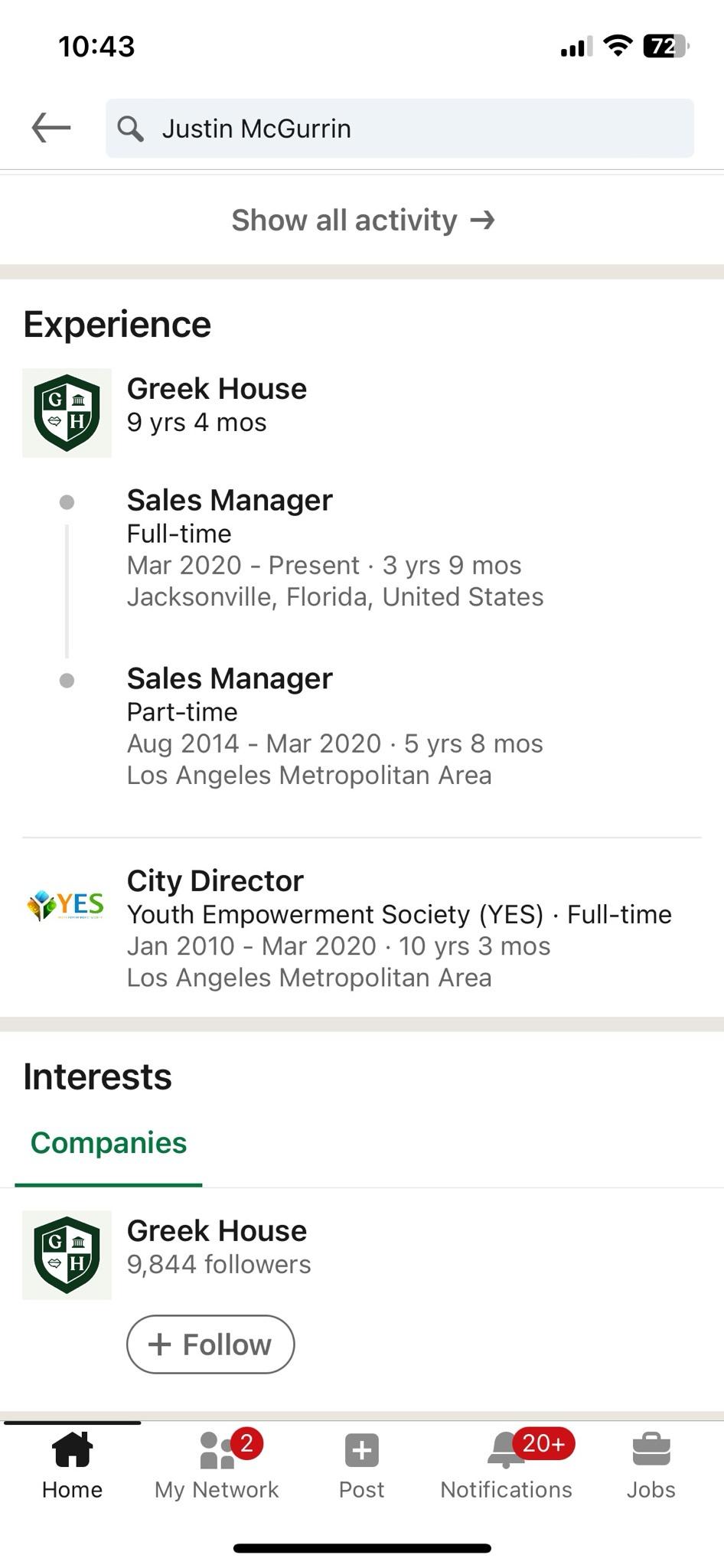Open the Jobs briefcase icon
The height and width of the screenshot is (1568, 724).
(x=651, y=1449)
